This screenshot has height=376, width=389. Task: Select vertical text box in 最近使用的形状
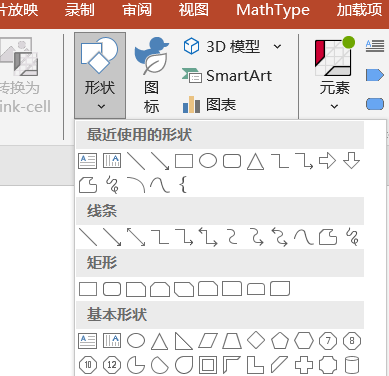[x=112, y=161]
